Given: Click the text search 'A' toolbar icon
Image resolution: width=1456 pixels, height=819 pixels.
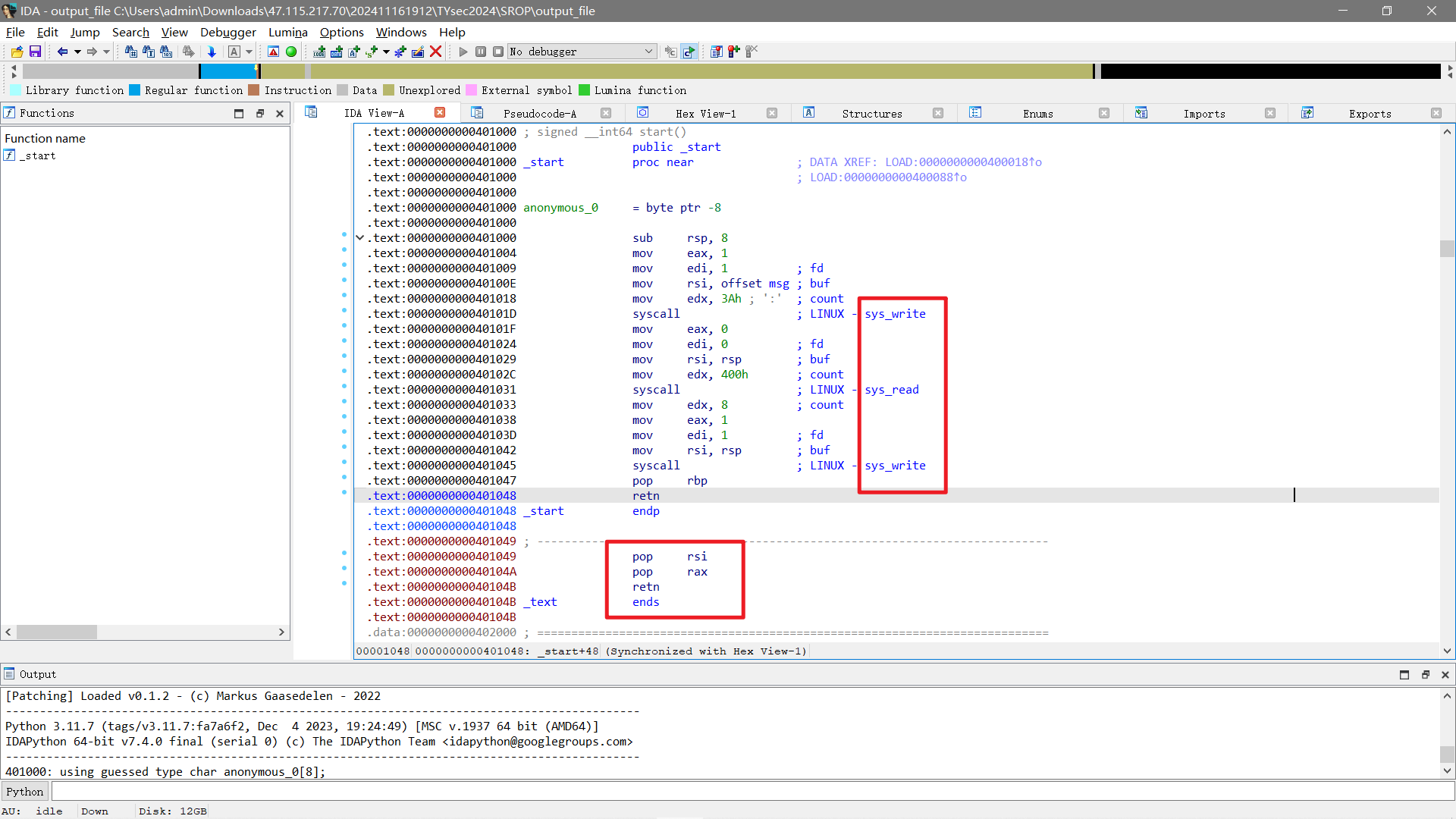Looking at the screenshot, I should click(x=234, y=52).
